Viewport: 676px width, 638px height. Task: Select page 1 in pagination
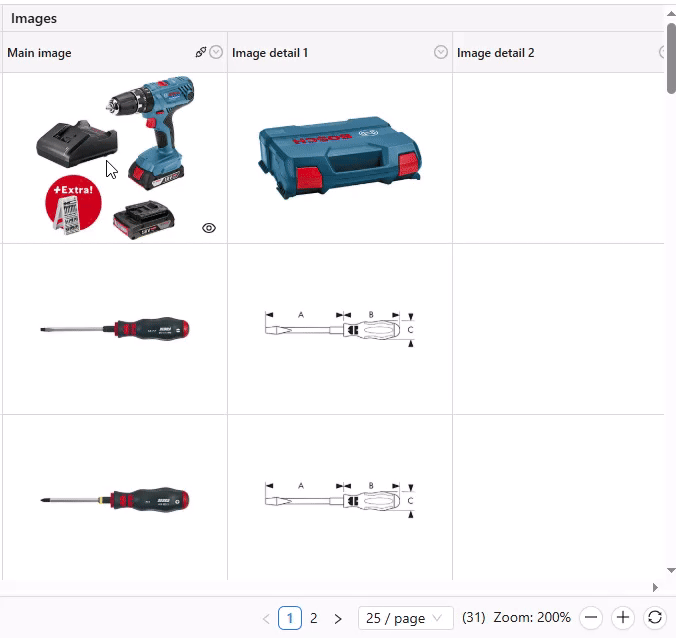290,618
